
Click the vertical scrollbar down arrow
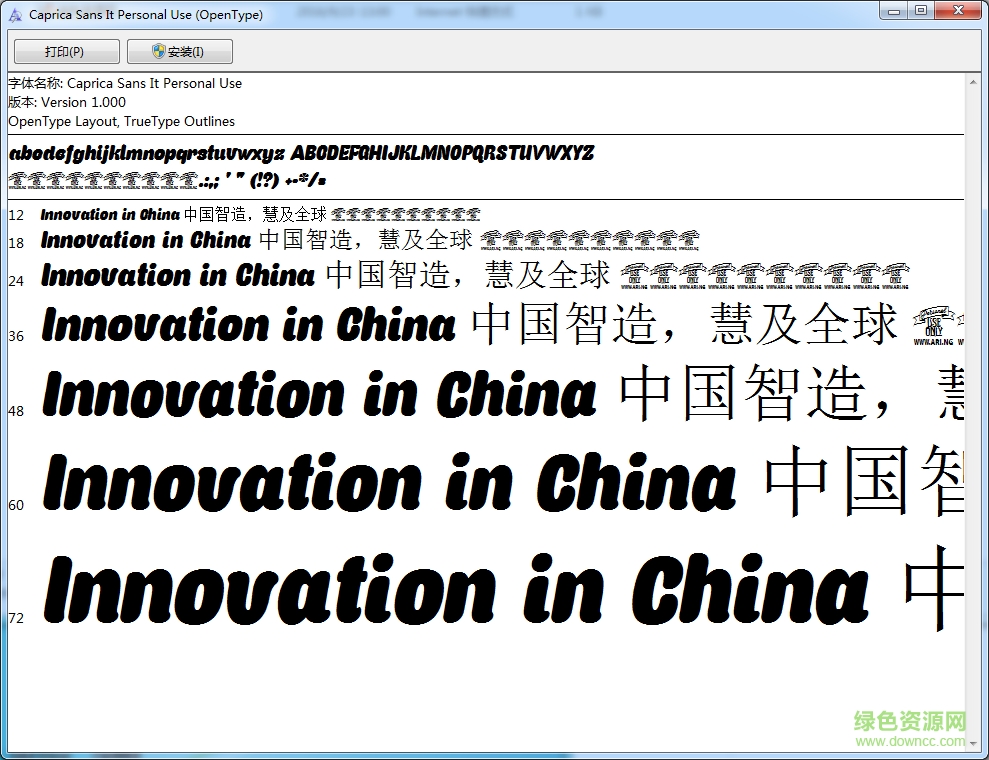point(974,743)
